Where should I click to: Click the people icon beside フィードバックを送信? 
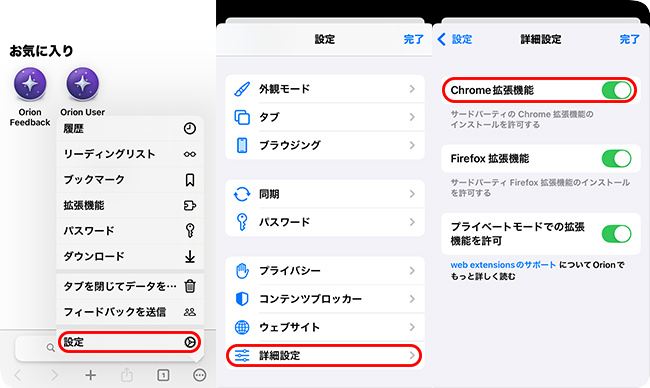point(190,312)
